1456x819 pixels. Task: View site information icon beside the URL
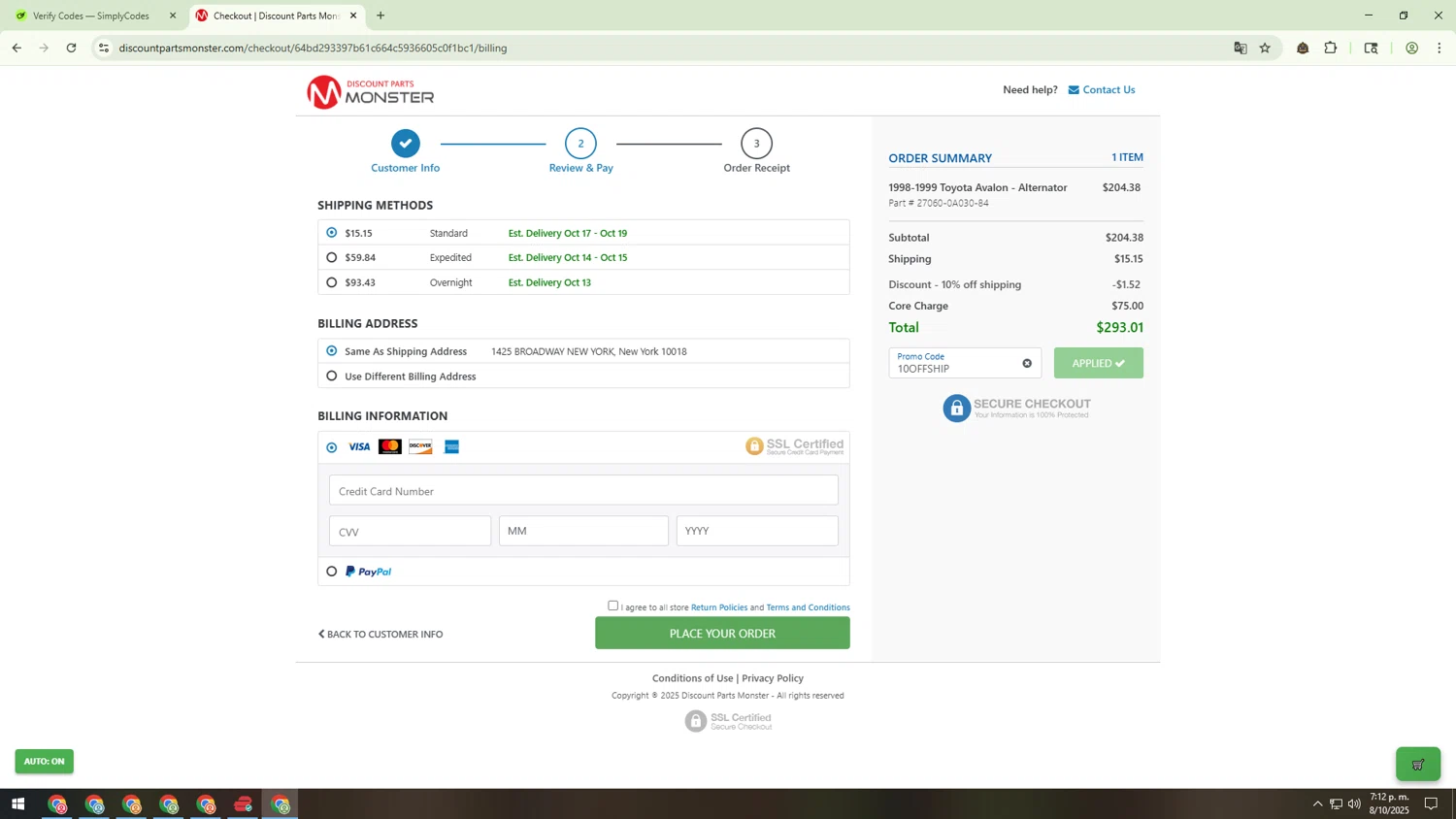(104, 48)
